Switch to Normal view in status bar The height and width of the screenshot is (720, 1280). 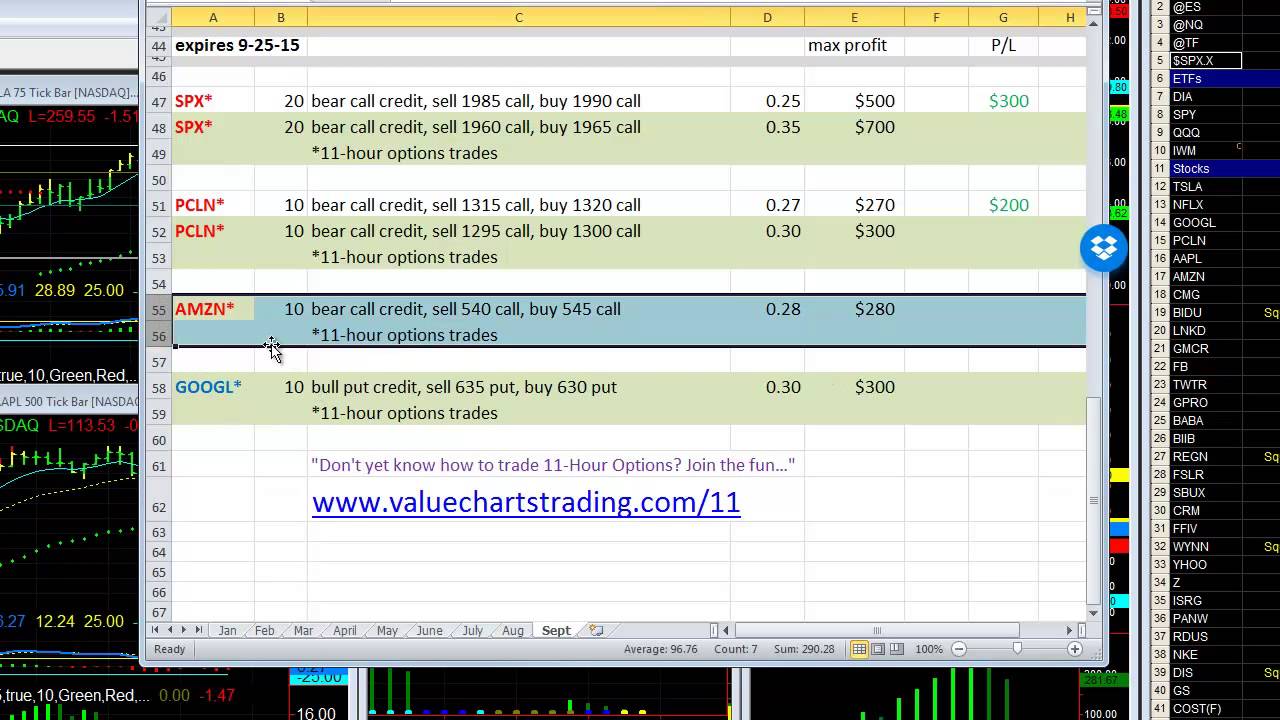[x=859, y=649]
